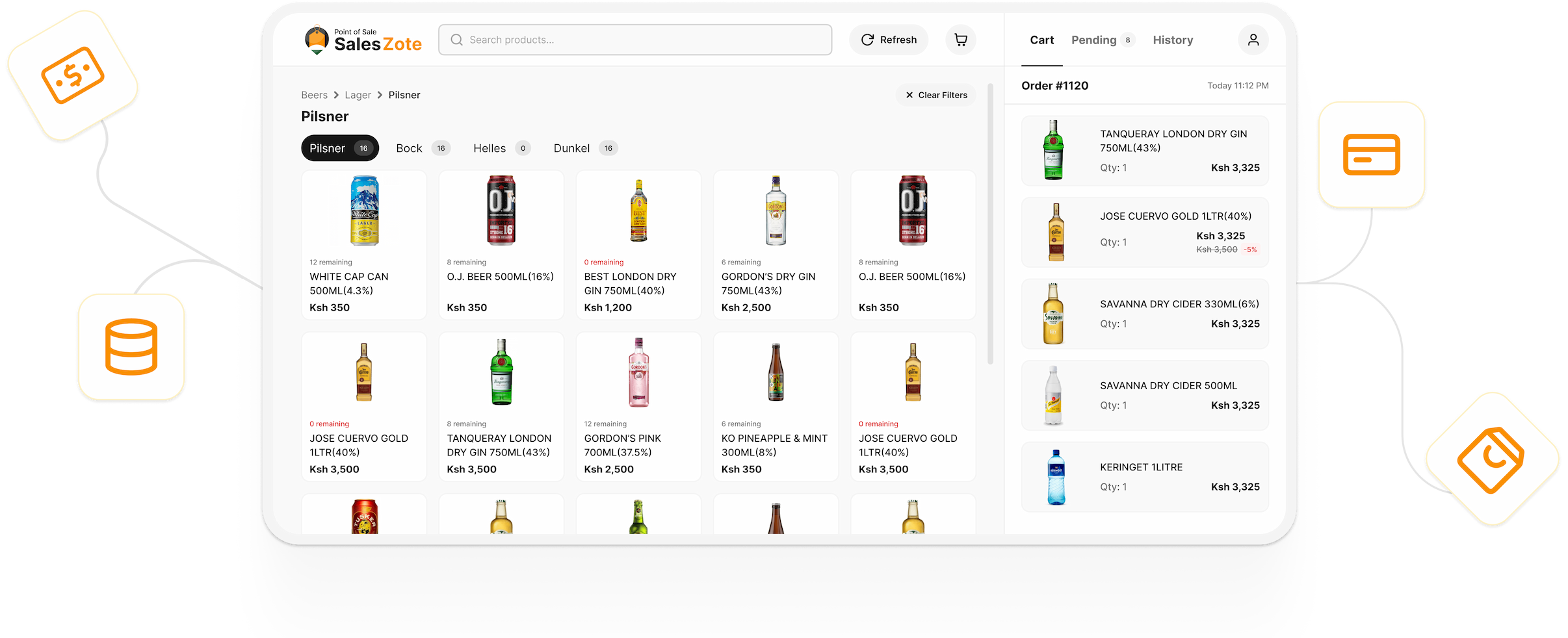Click the Helles count badge 0
Viewport: 1568px width, 638px height.
click(x=523, y=148)
